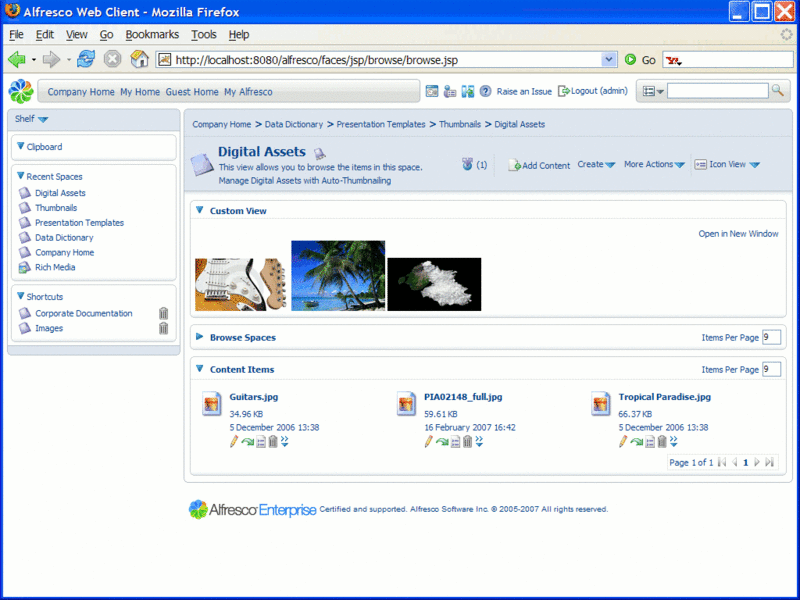Open the Create dropdown menu

596,165
